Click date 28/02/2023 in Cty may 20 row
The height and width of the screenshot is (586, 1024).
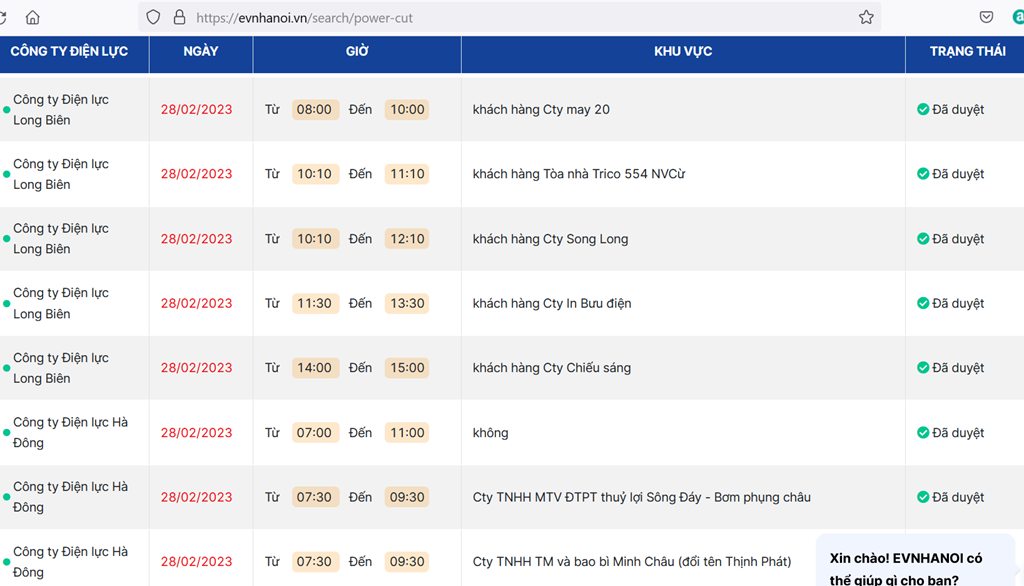pyautogui.click(x=197, y=110)
